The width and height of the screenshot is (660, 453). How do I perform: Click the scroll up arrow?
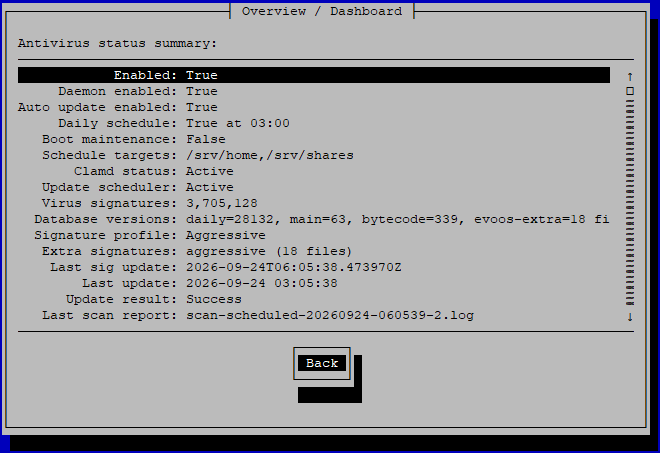pyautogui.click(x=630, y=76)
